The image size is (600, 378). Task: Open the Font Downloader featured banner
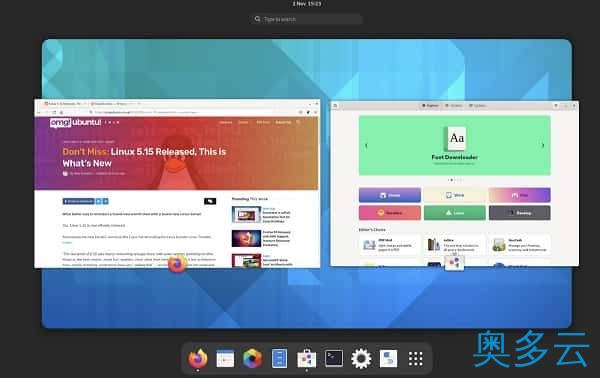pyautogui.click(x=455, y=146)
